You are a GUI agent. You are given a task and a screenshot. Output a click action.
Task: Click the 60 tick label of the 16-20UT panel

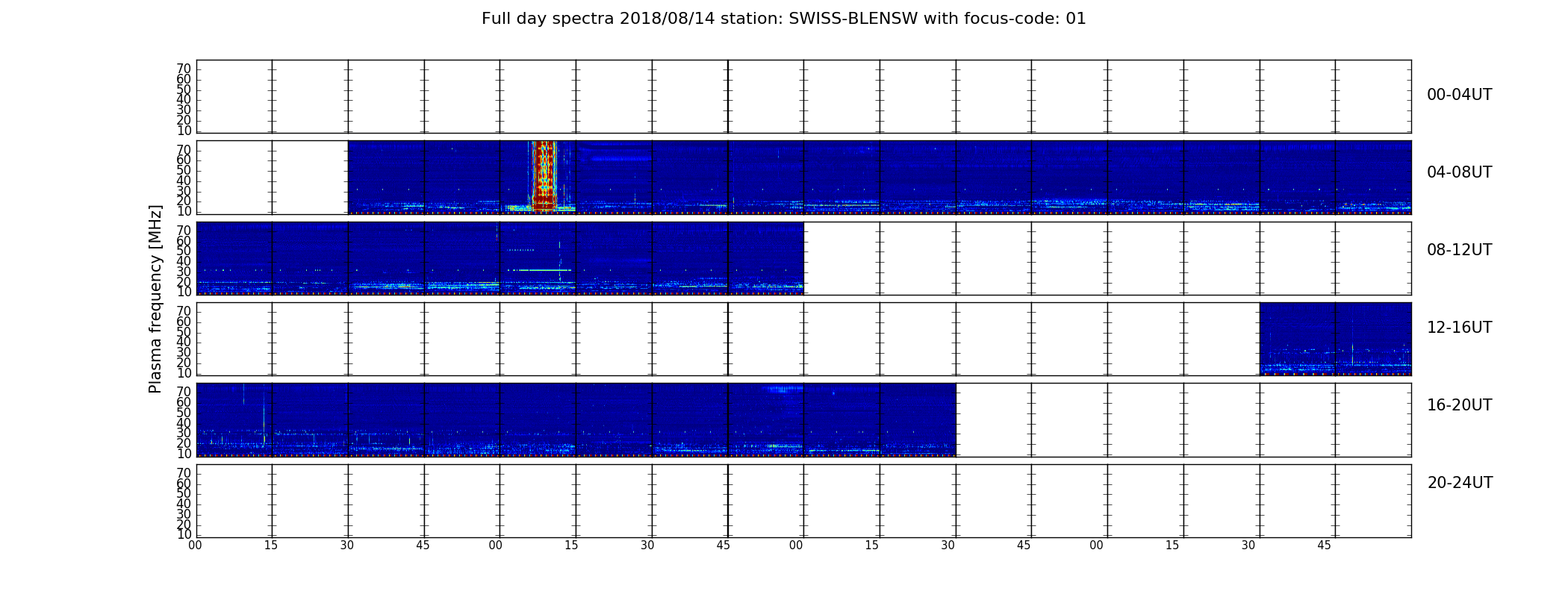pyautogui.click(x=184, y=402)
